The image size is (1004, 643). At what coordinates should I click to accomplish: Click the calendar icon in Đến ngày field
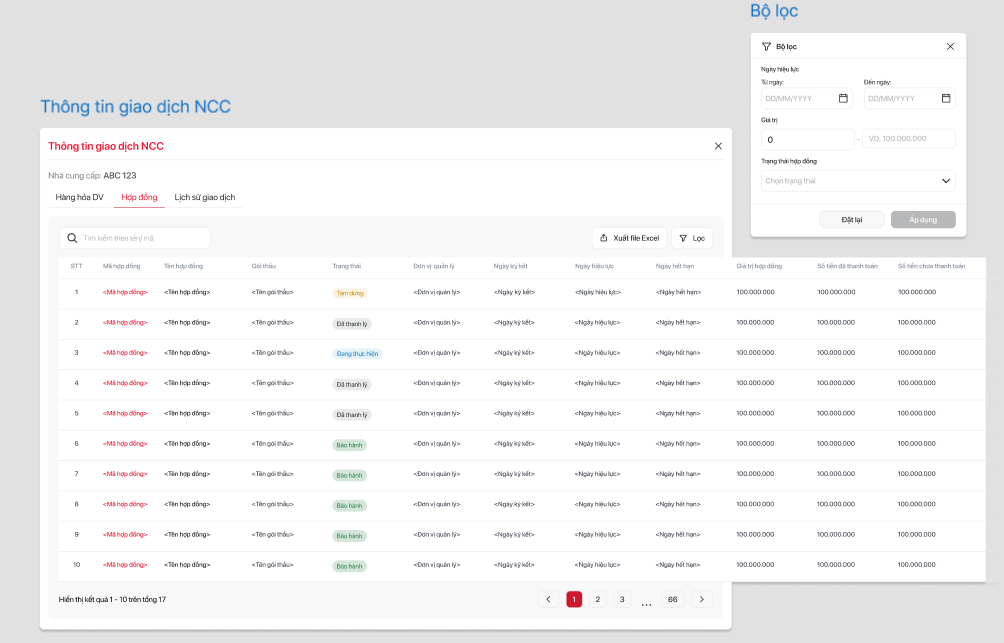tap(945, 98)
